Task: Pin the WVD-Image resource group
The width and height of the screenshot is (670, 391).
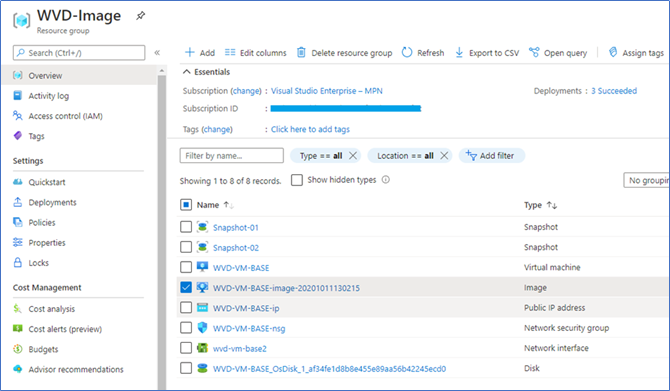Action: click(x=141, y=16)
